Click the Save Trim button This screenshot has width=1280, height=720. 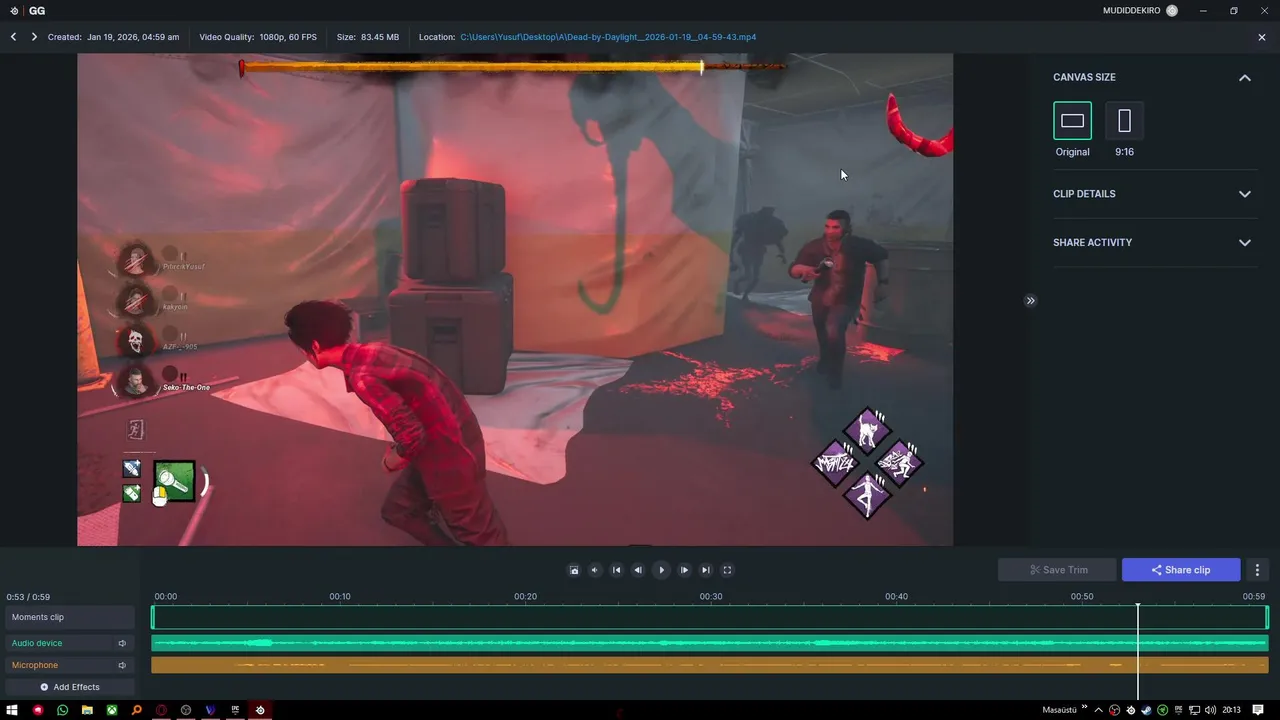[1057, 570]
